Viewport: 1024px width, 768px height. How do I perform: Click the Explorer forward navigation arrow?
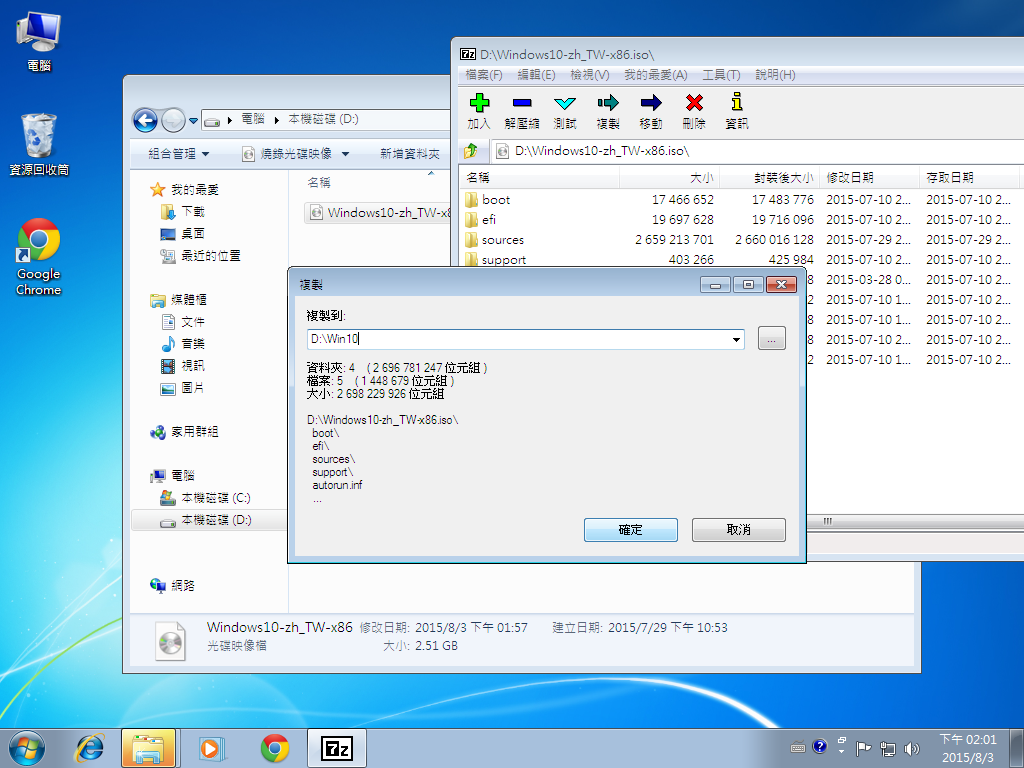coord(173,120)
